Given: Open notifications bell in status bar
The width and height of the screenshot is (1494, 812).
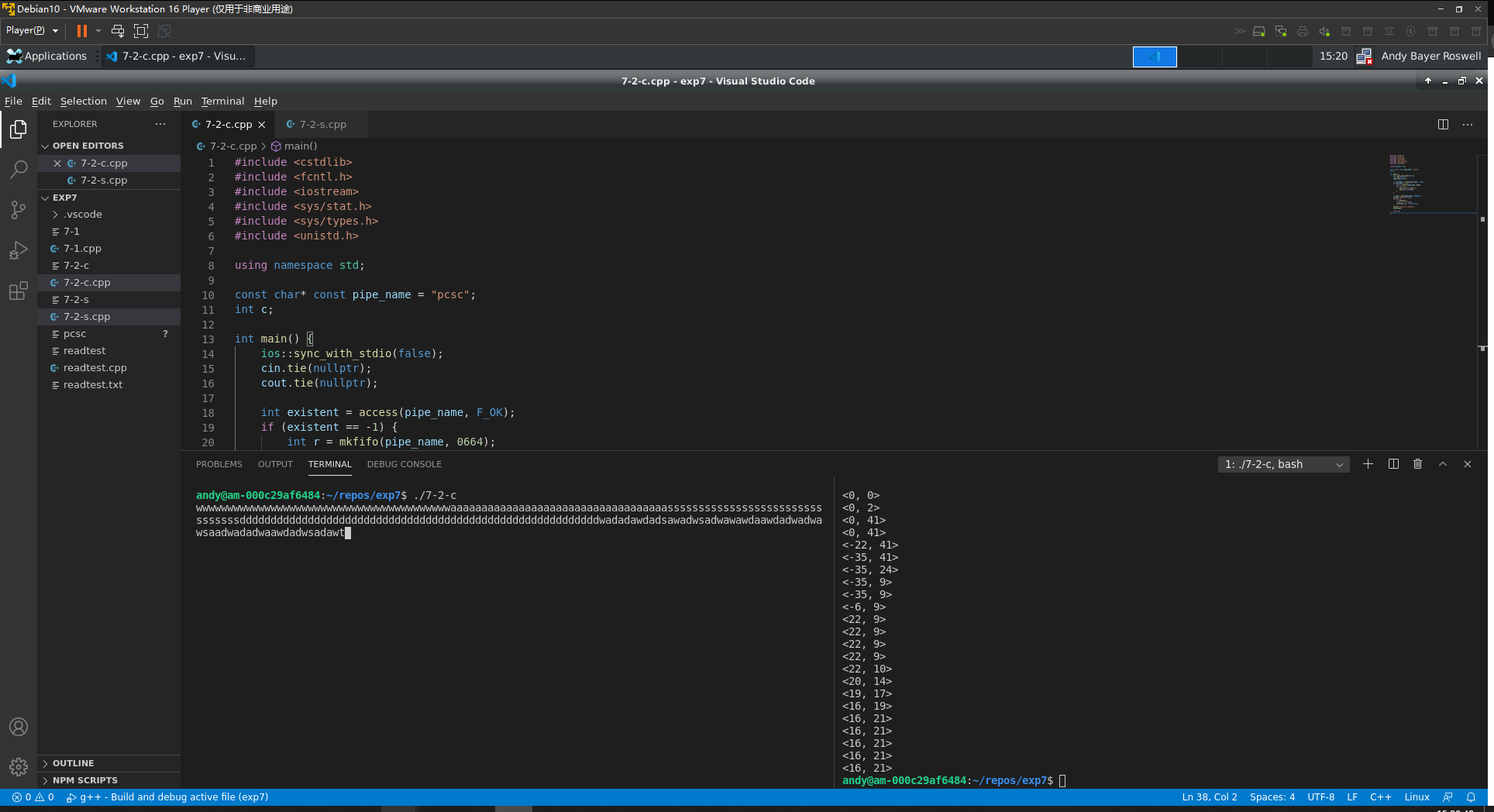Looking at the screenshot, I should pos(1471,797).
